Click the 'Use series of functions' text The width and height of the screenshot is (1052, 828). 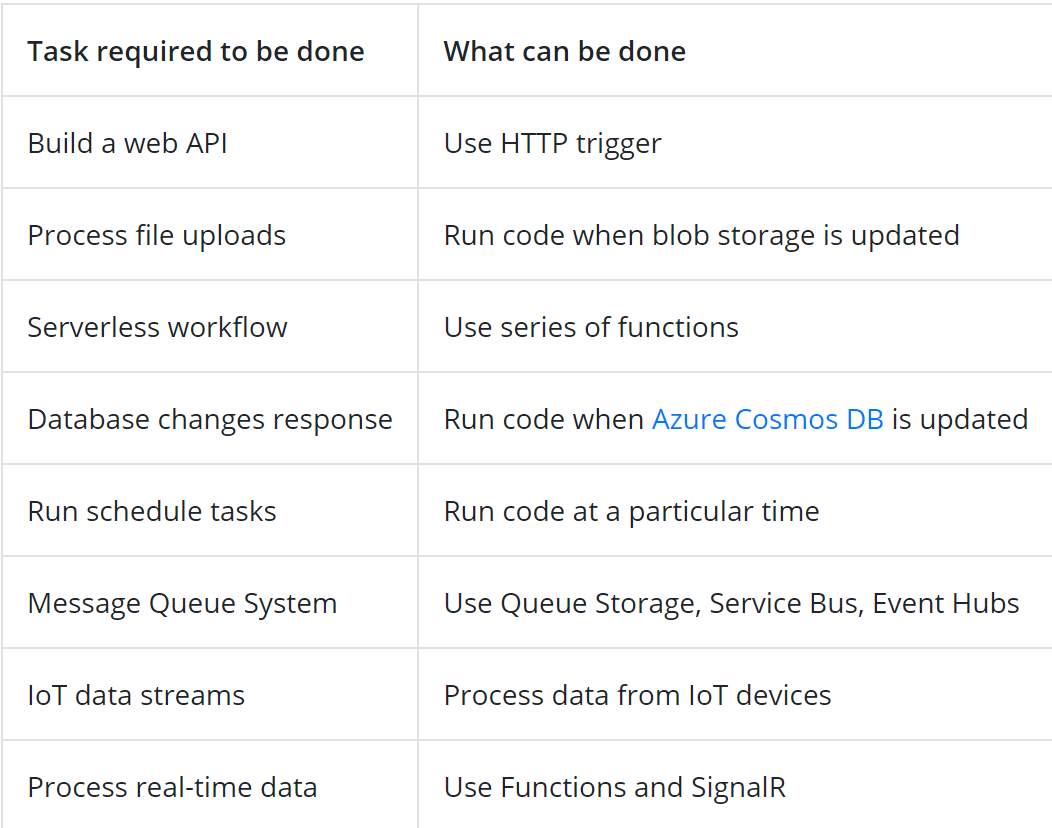pyautogui.click(x=591, y=327)
